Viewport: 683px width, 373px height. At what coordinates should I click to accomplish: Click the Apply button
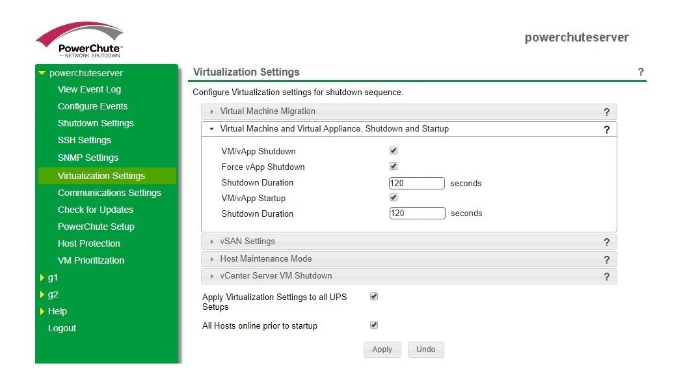click(382, 349)
